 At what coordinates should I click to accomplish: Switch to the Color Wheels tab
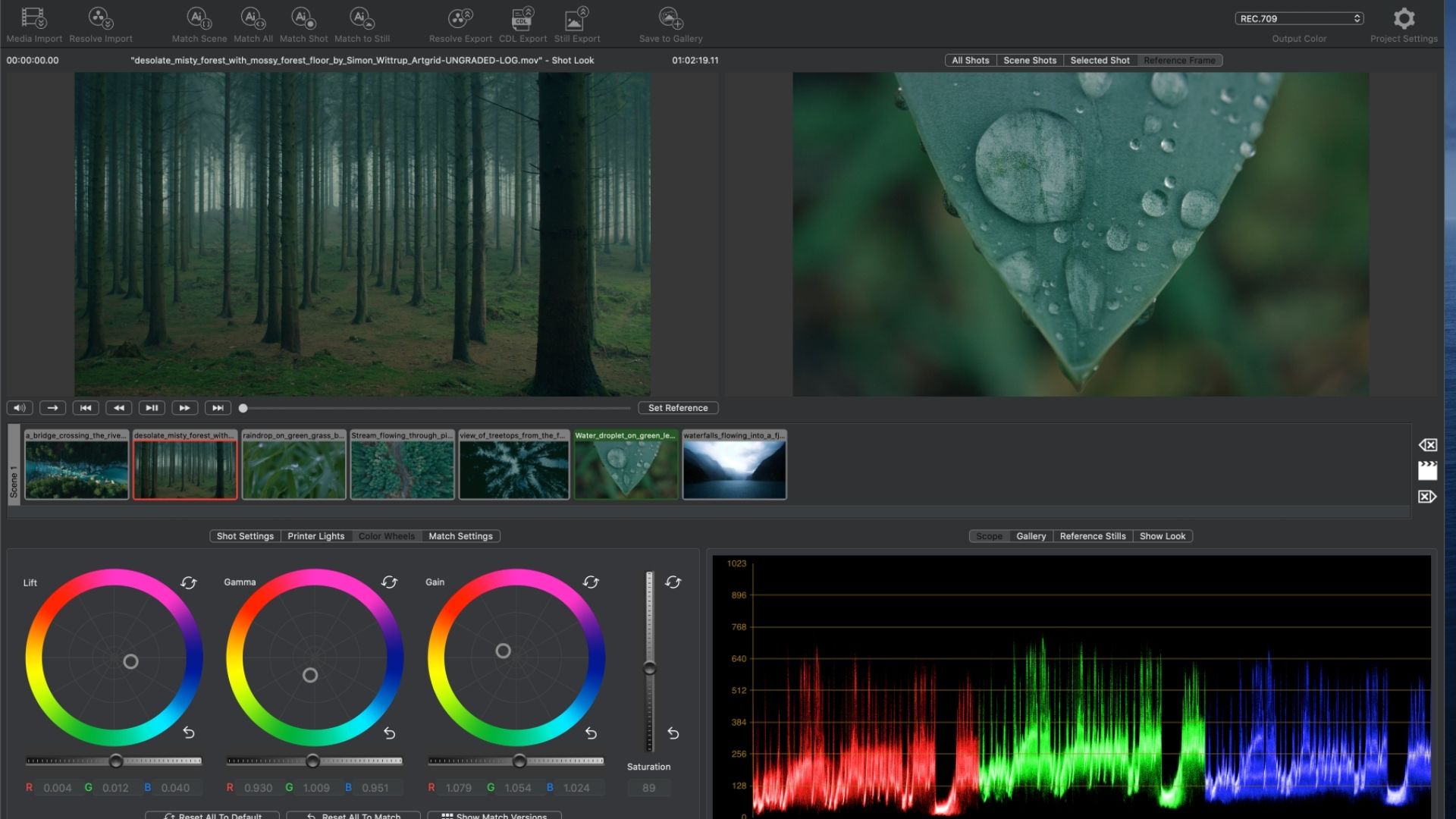click(386, 536)
